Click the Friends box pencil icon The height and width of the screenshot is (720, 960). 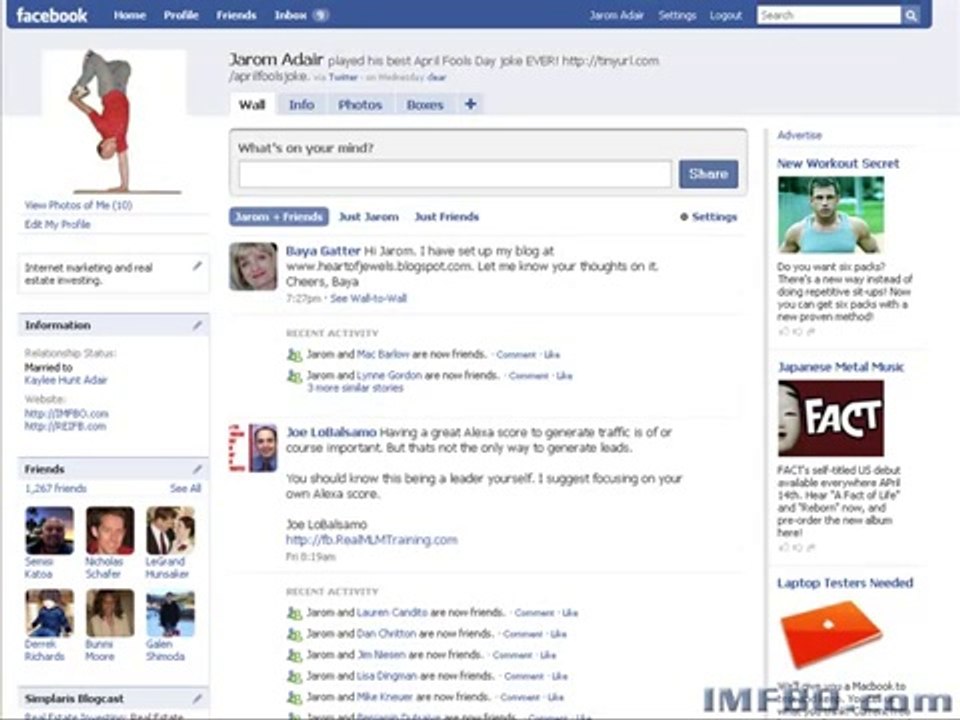click(197, 469)
